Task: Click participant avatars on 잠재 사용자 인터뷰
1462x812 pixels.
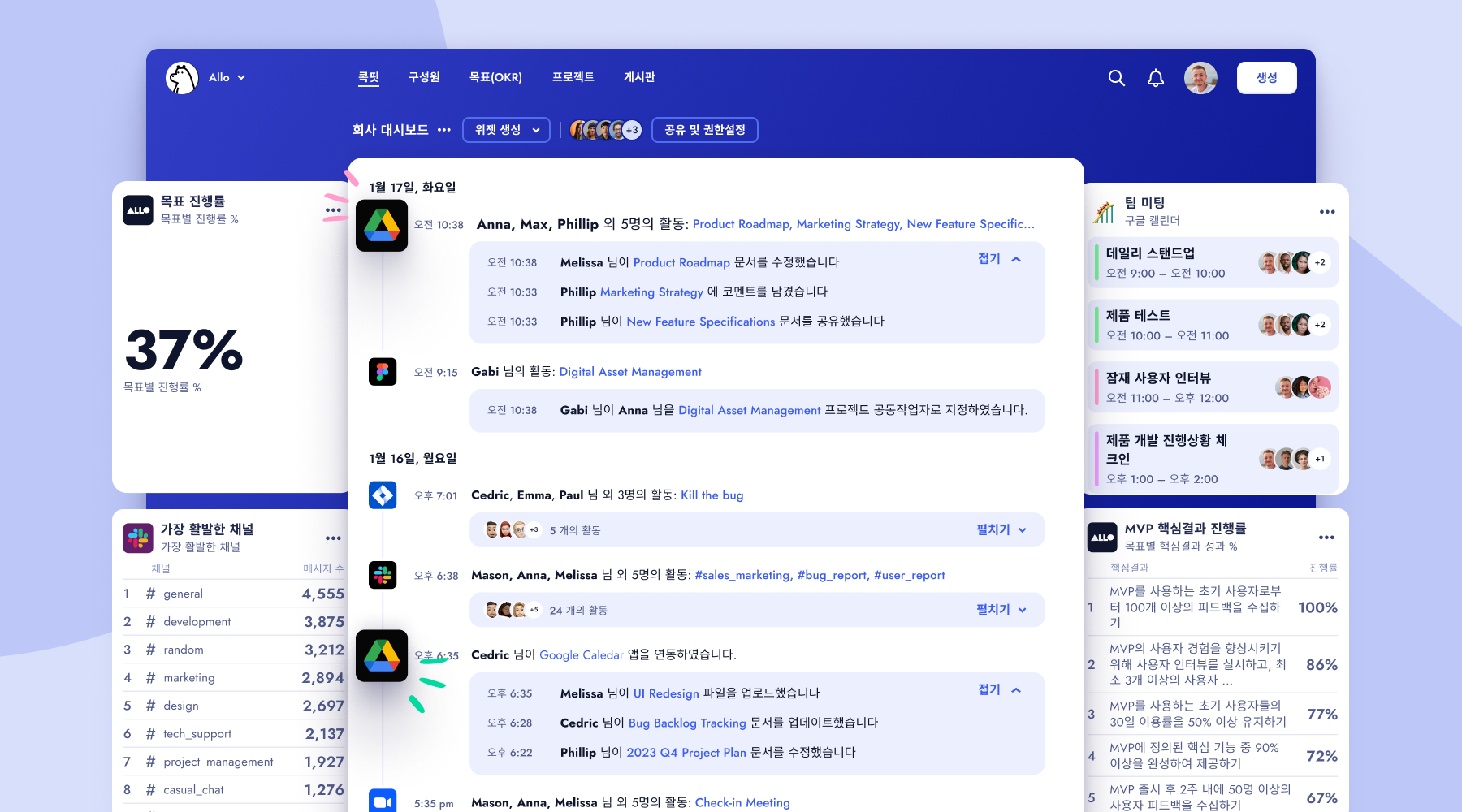Action: pyautogui.click(x=1303, y=387)
